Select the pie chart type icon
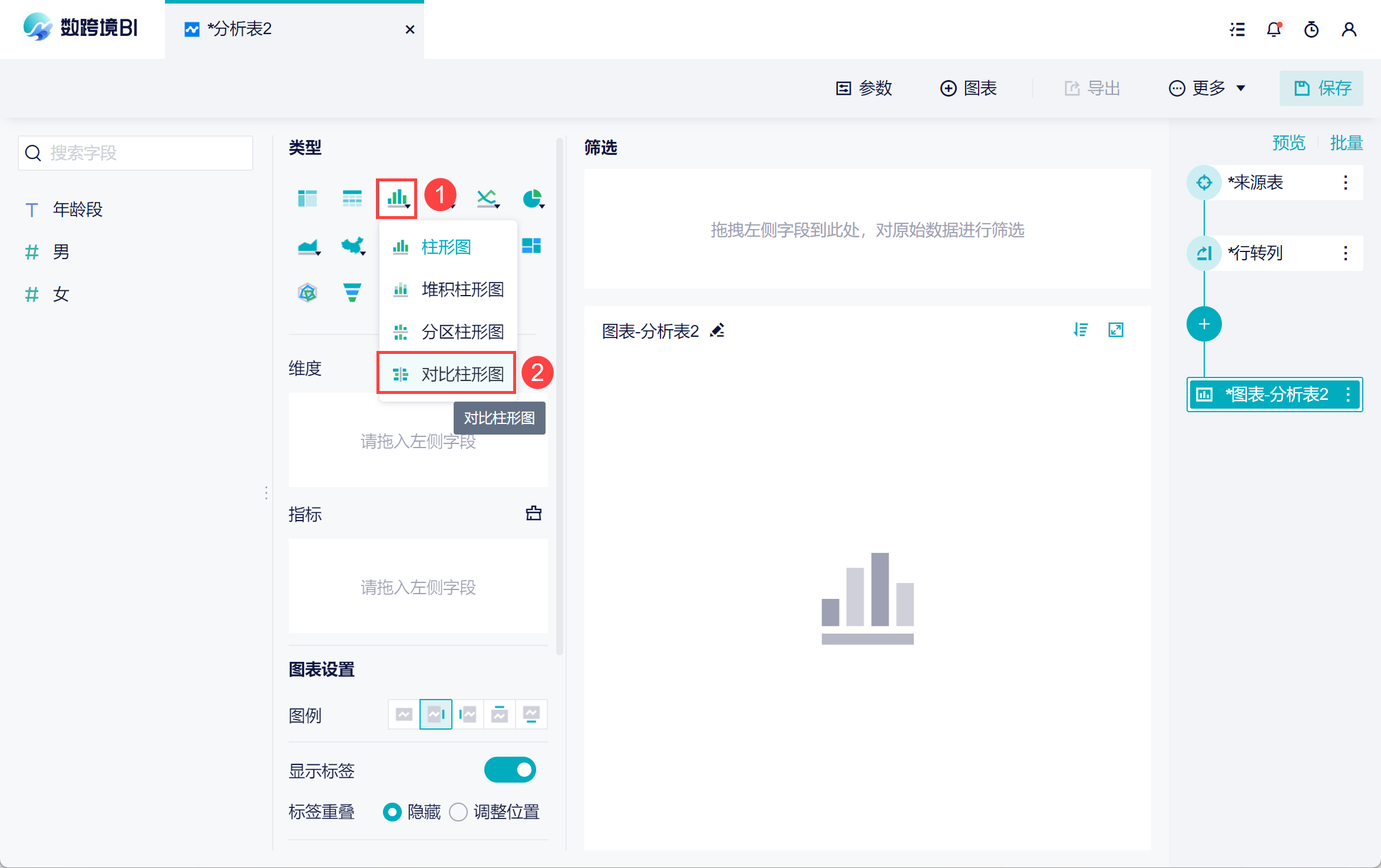Screen dimensions: 1381x868 pyautogui.click(x=532, y=198)
